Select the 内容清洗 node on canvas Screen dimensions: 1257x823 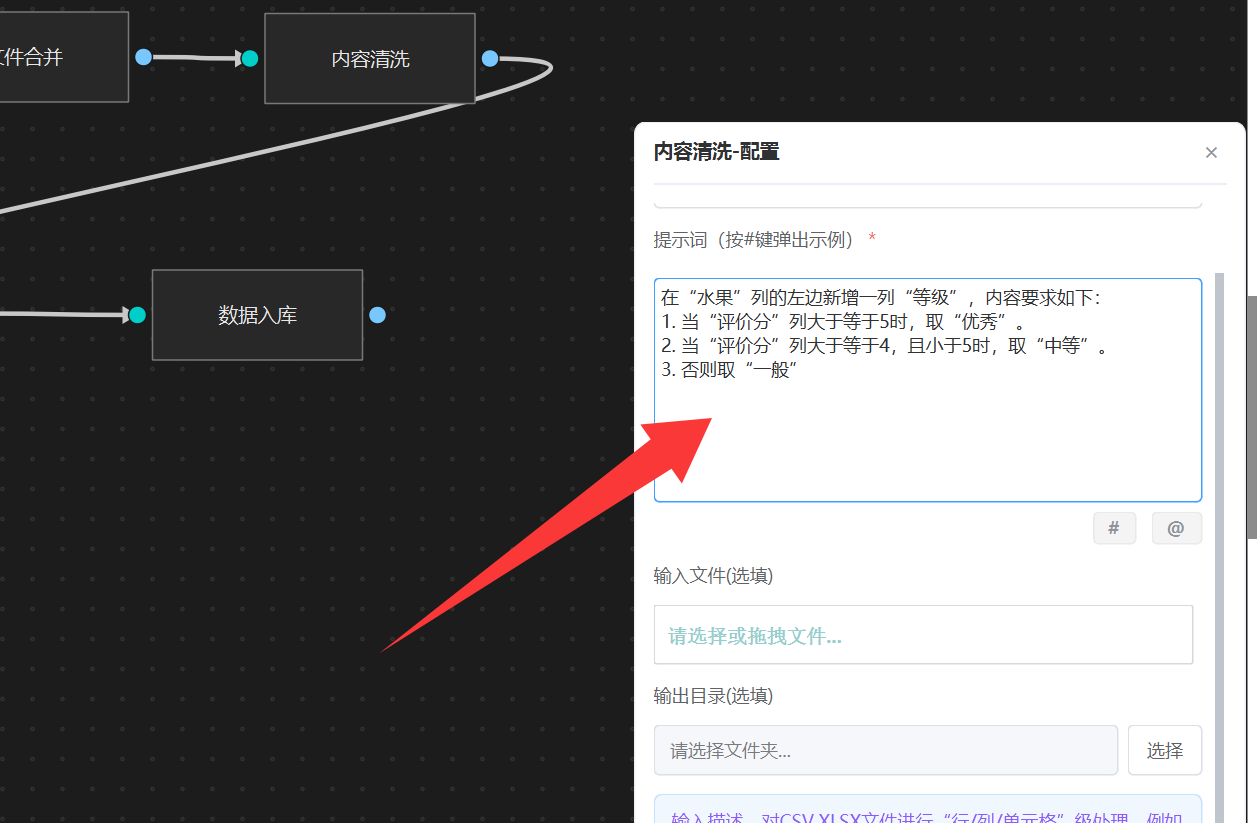tap(369, 59)
